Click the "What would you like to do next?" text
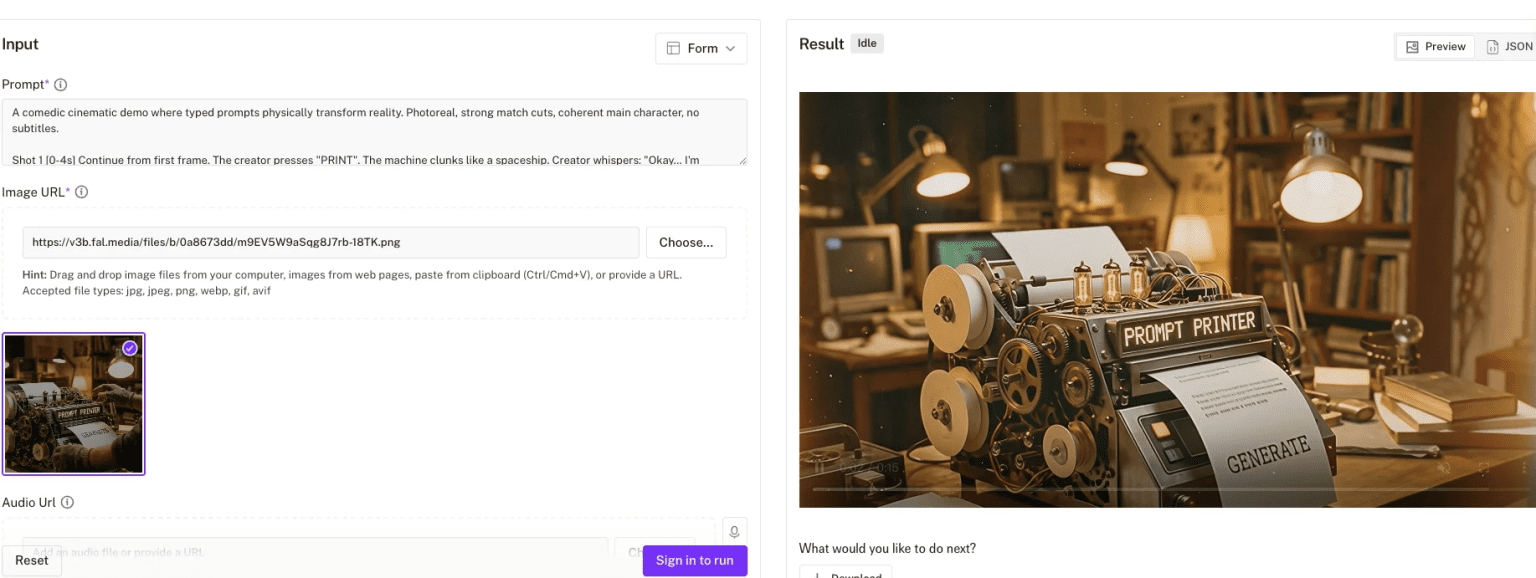Viewport: 1536px width, 578px height. tap(887, 548)
